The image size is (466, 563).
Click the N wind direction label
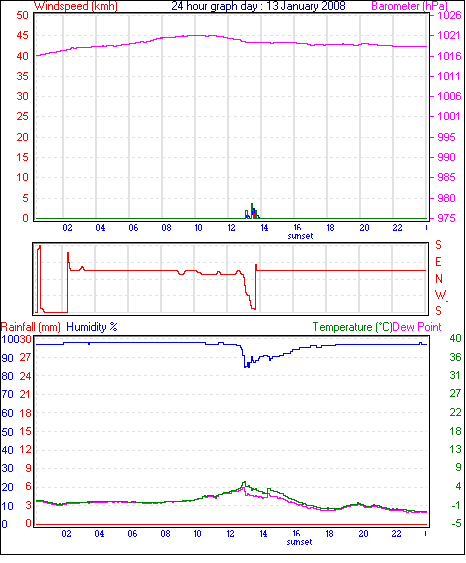439,279
